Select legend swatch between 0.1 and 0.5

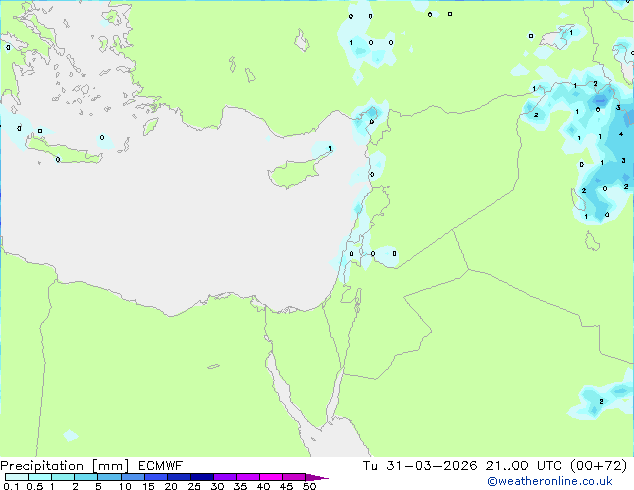(x=17, y=477)
